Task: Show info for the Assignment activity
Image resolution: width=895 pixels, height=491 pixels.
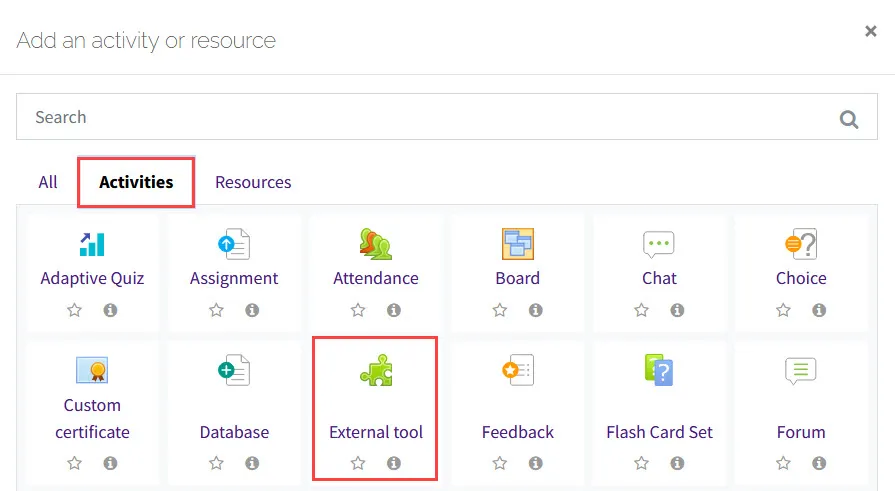Action: pyautogui.click(x=252, y=310)
